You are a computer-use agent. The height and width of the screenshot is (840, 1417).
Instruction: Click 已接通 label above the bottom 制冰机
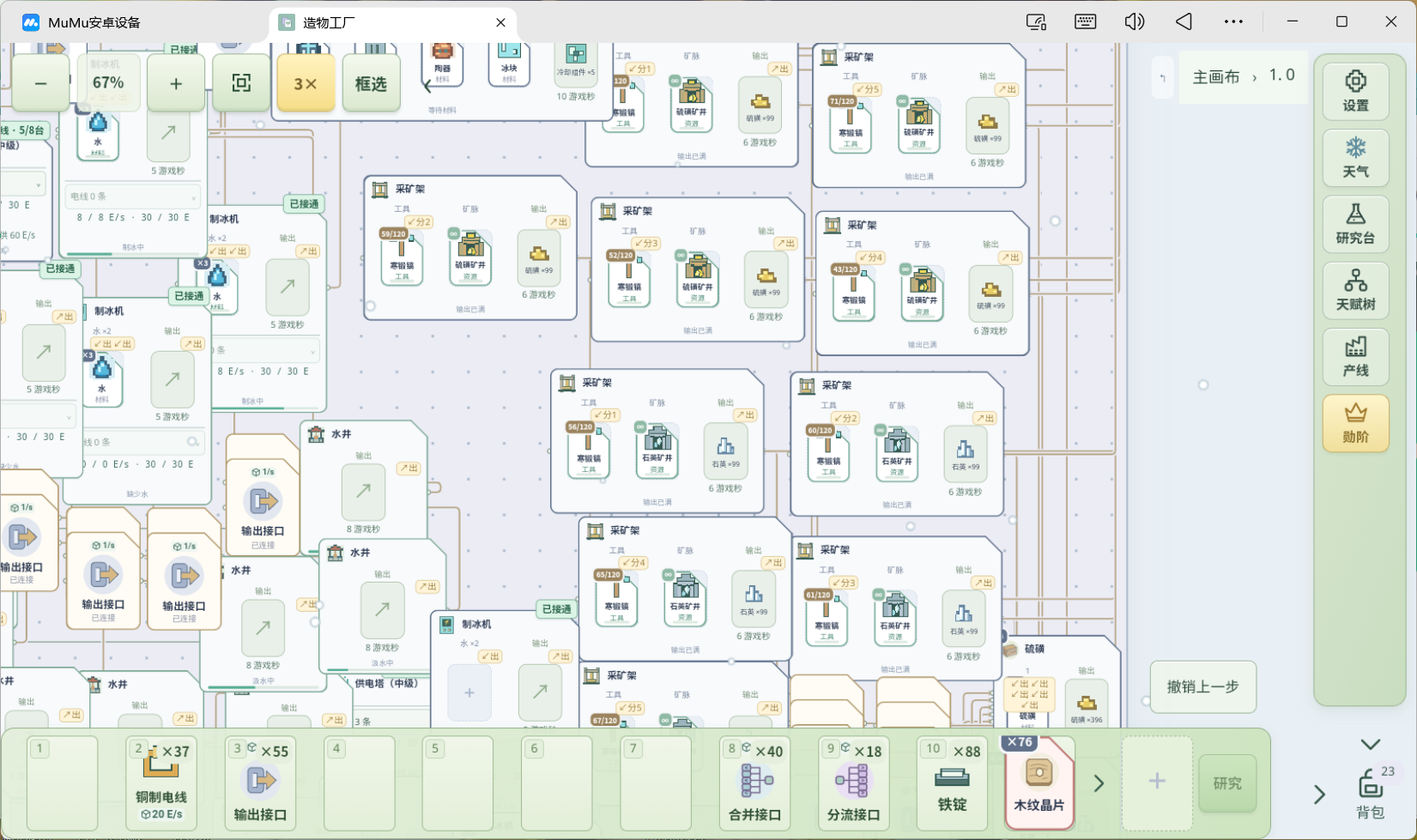coord(556,609)
